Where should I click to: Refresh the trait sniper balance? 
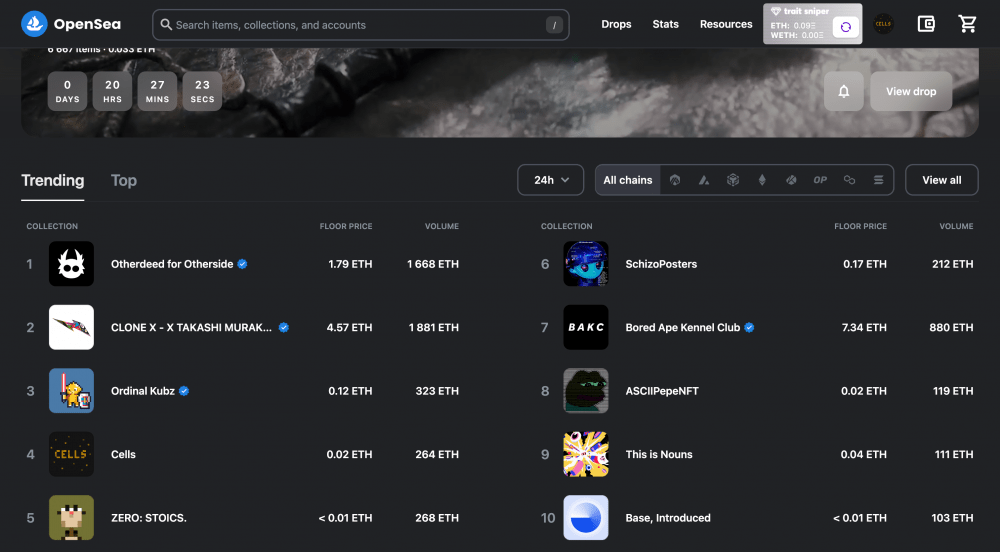coord(846,27)
